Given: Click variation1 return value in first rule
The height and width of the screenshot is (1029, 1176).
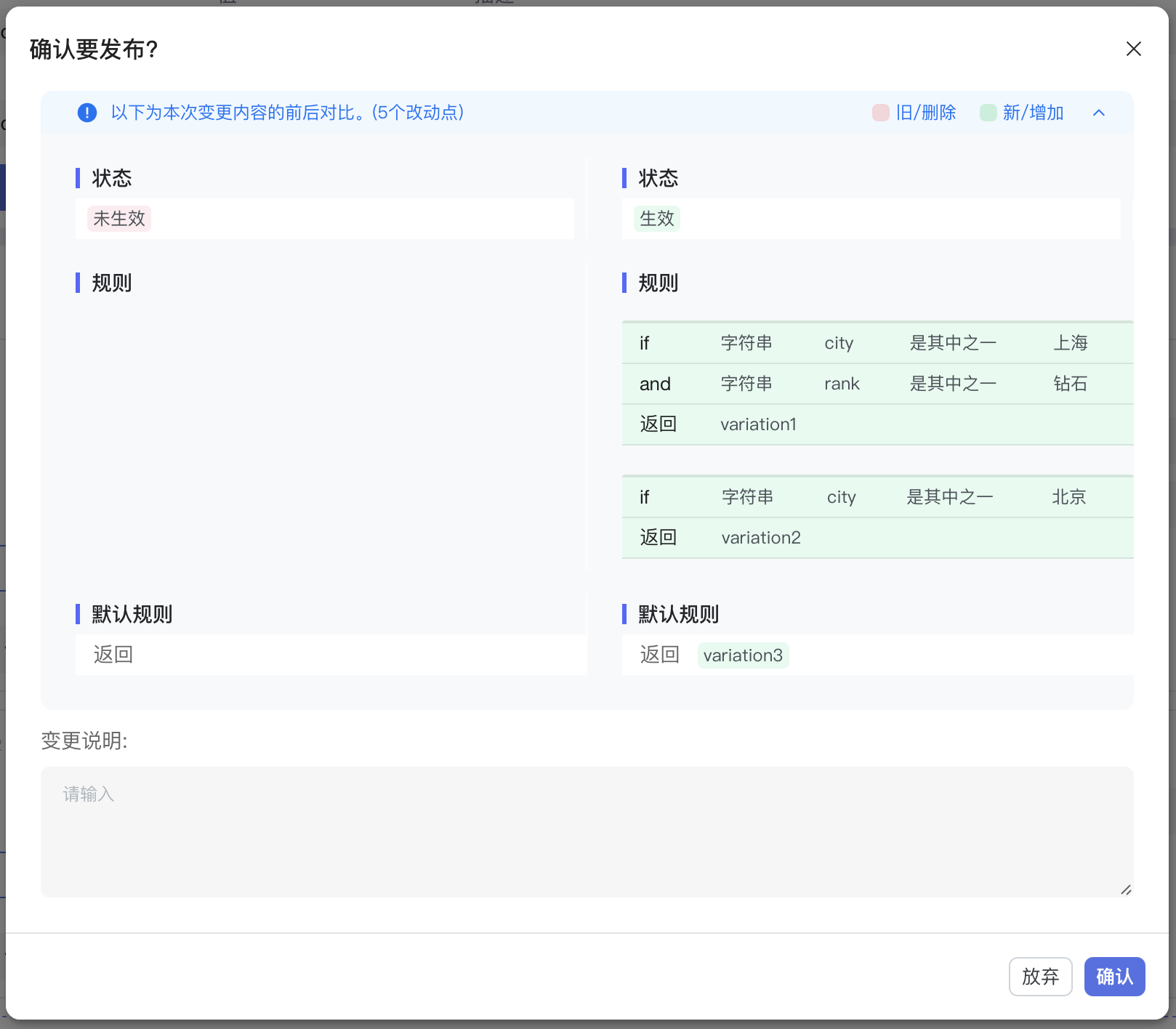Looking at the screenshot, I should click(x=758, y=424).
